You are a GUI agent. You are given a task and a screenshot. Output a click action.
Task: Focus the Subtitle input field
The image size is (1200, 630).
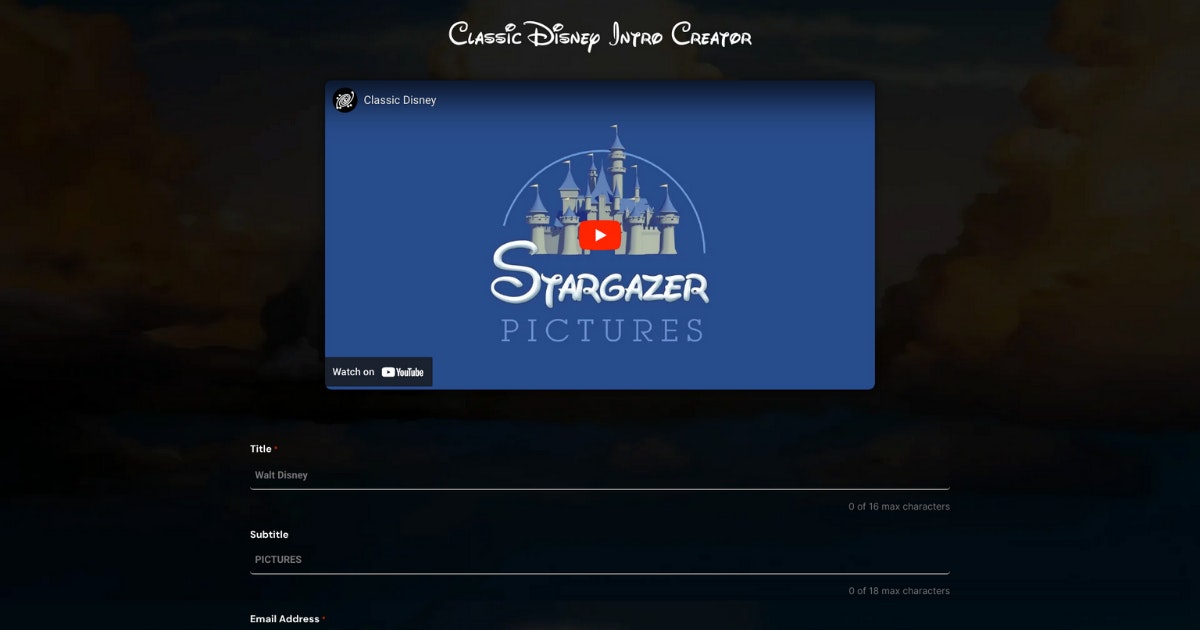tap(600, 560)
